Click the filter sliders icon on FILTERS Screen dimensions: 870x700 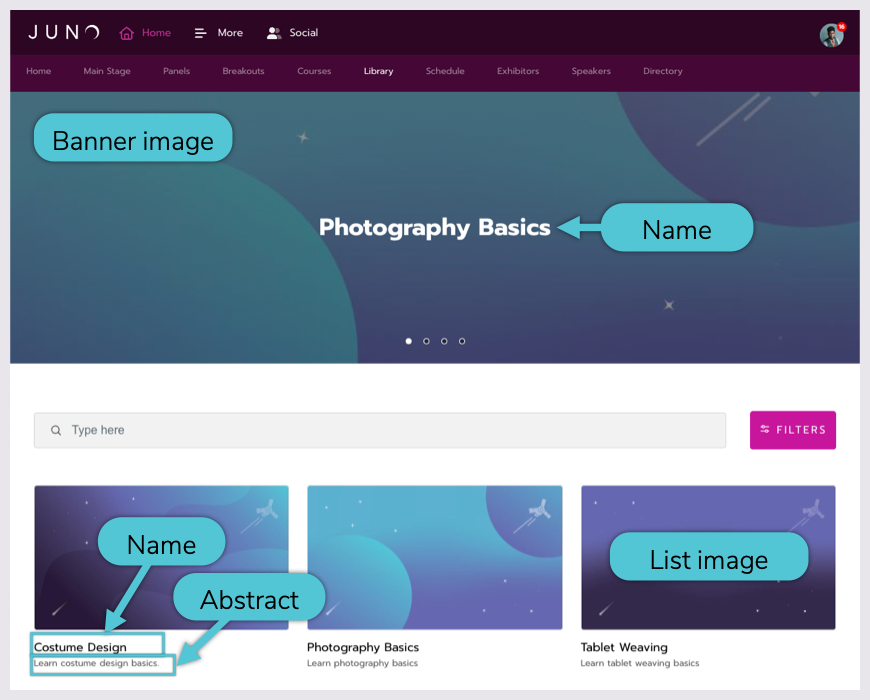[x=765, y=429]
